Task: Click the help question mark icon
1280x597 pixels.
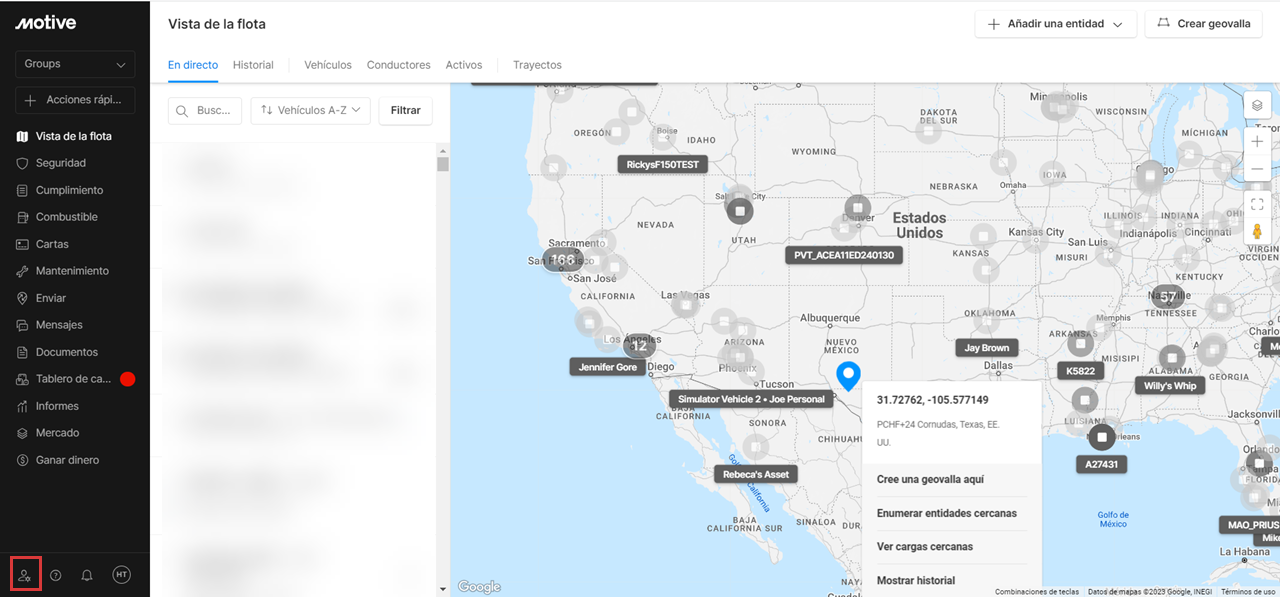Action: [x=56, y=575]
